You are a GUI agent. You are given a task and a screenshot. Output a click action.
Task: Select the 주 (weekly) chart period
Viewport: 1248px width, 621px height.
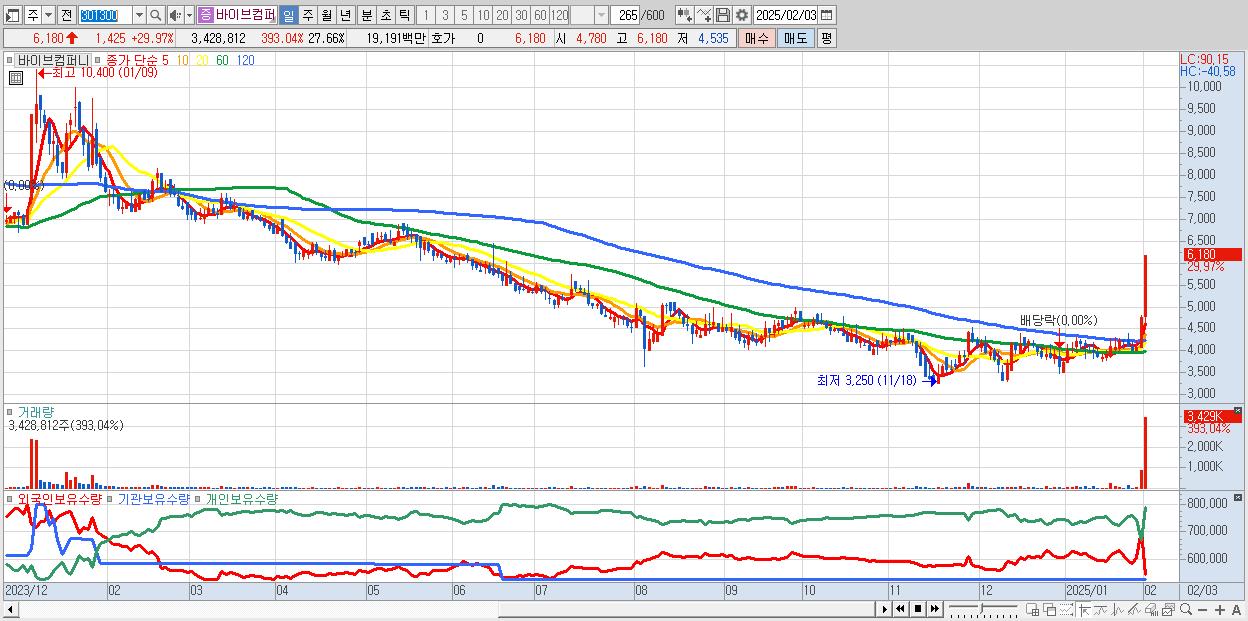click(x=307, y=15)
